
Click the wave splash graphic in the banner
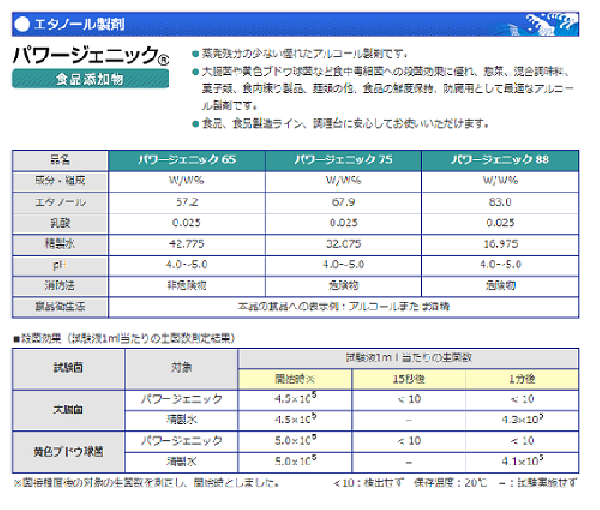545,24
